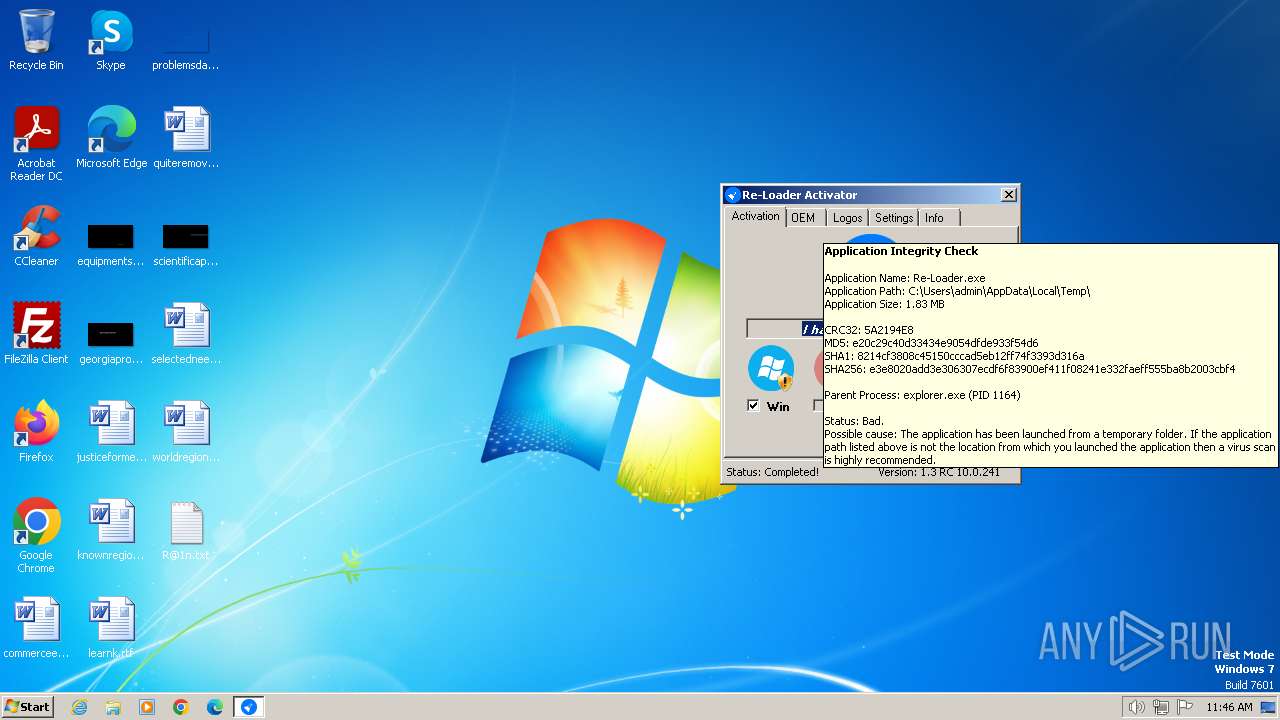Viewport: 1280px width, 720px height.
Task: Click the SHA1 hash line
Action: tap(954, 356)
